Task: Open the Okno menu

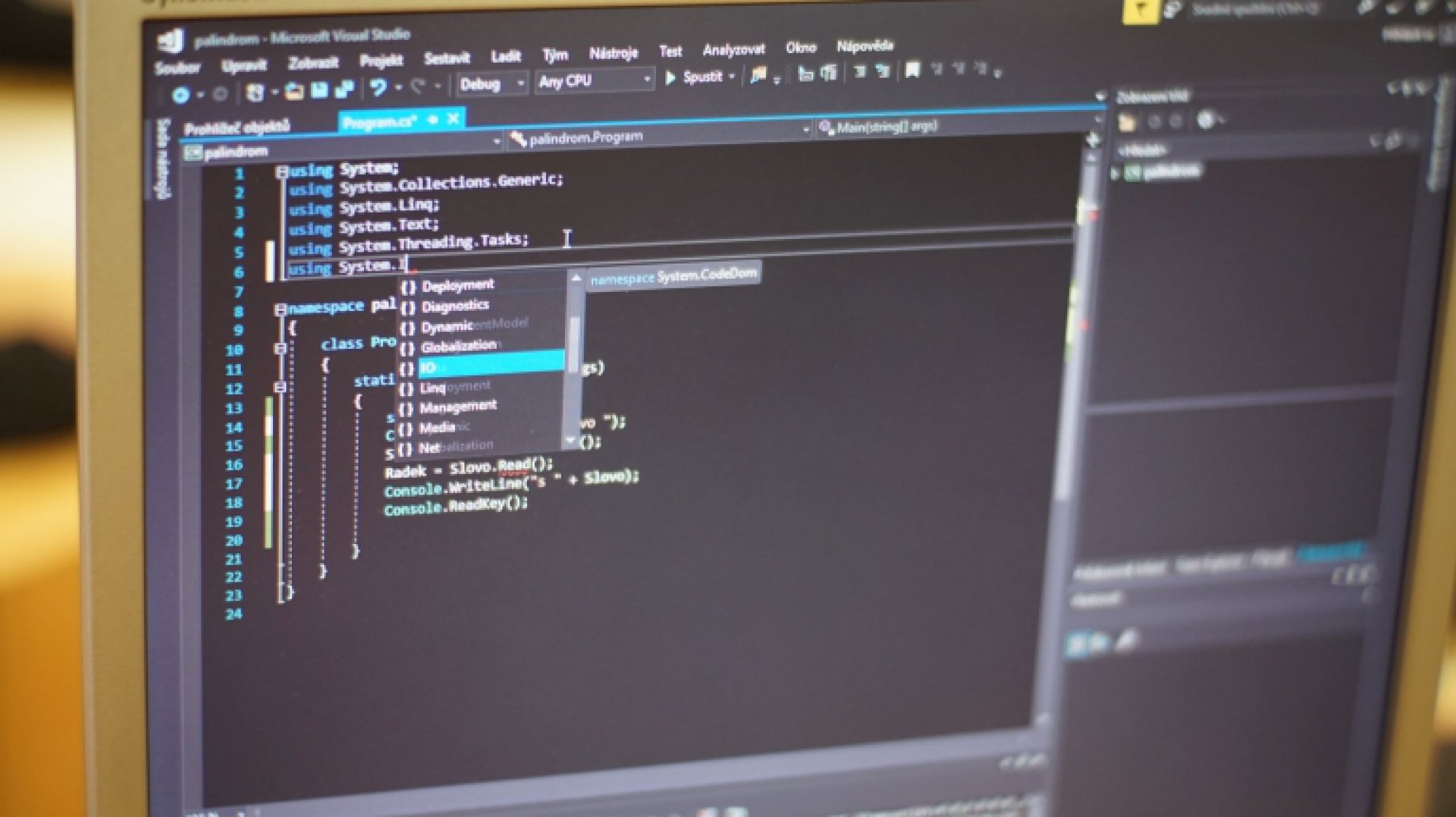Action: coord(801,47)
